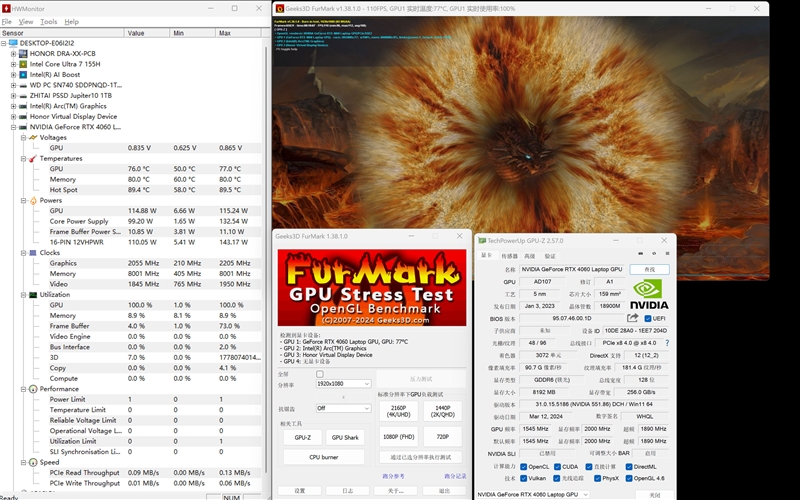Click GPU-Z screenshot camera icon
800x500 pixels.
point(641,254)
